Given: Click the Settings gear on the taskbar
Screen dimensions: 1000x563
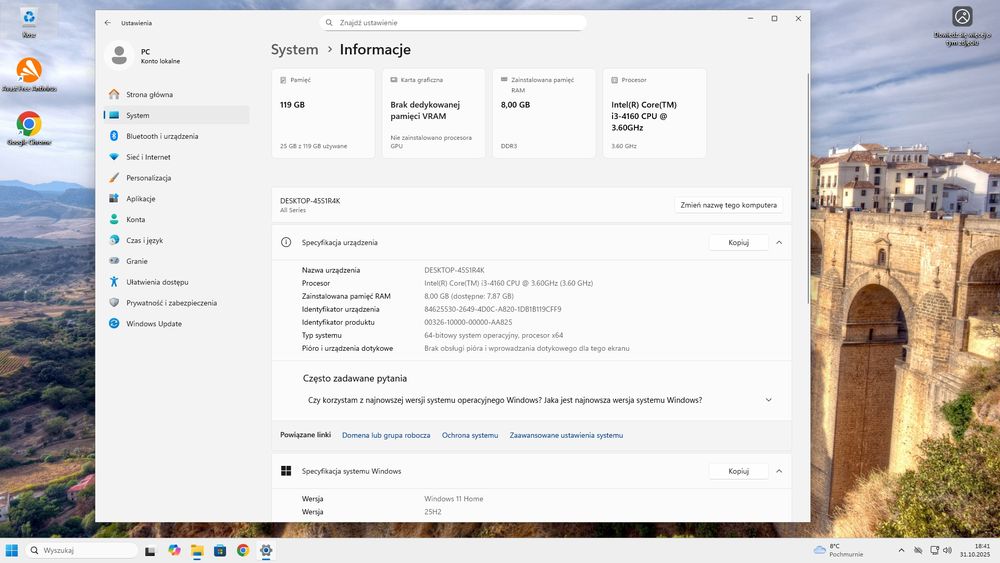Looking at the screenshot, I should [266, 550].
